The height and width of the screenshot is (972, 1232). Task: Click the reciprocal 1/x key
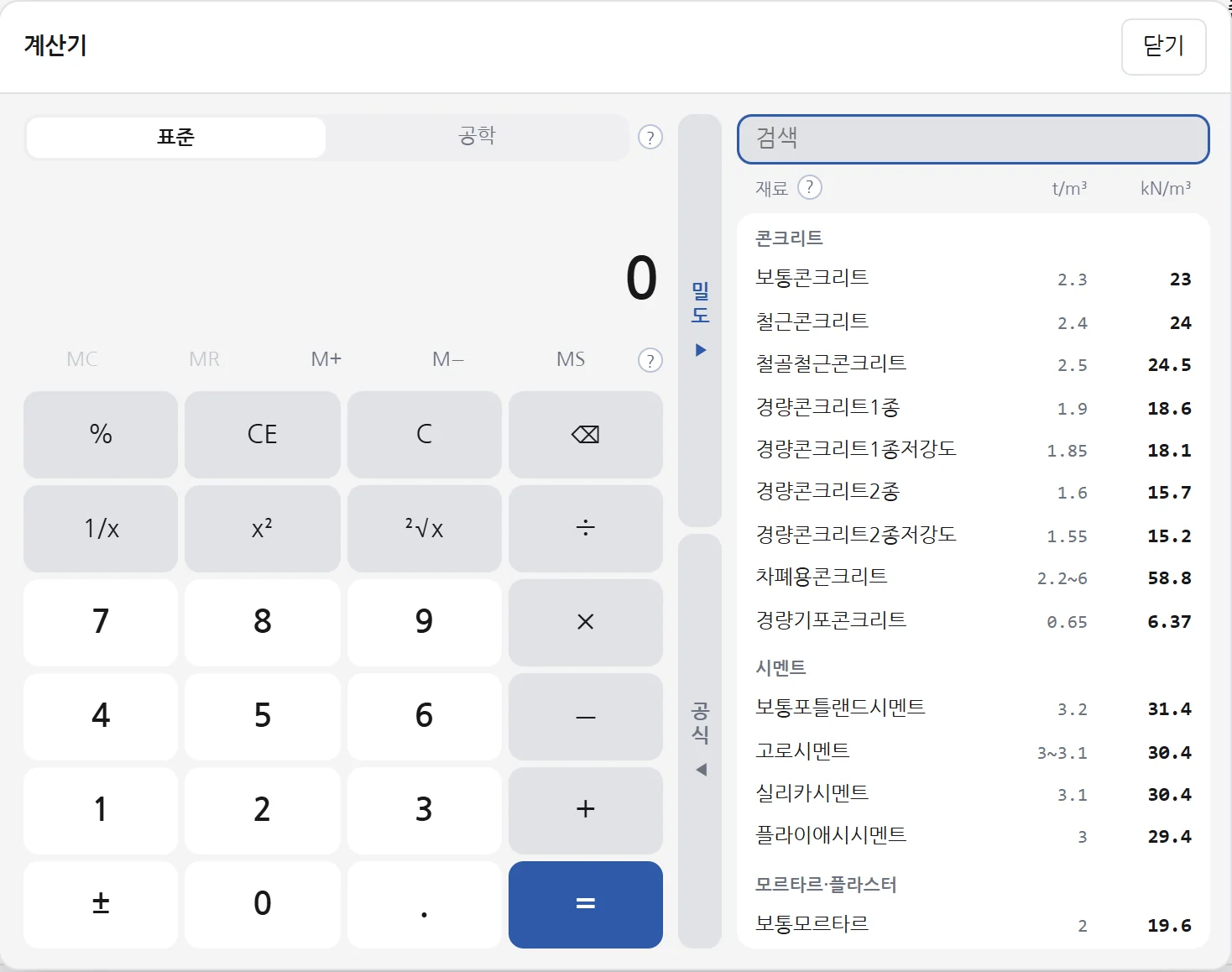[x=101, y=528]
